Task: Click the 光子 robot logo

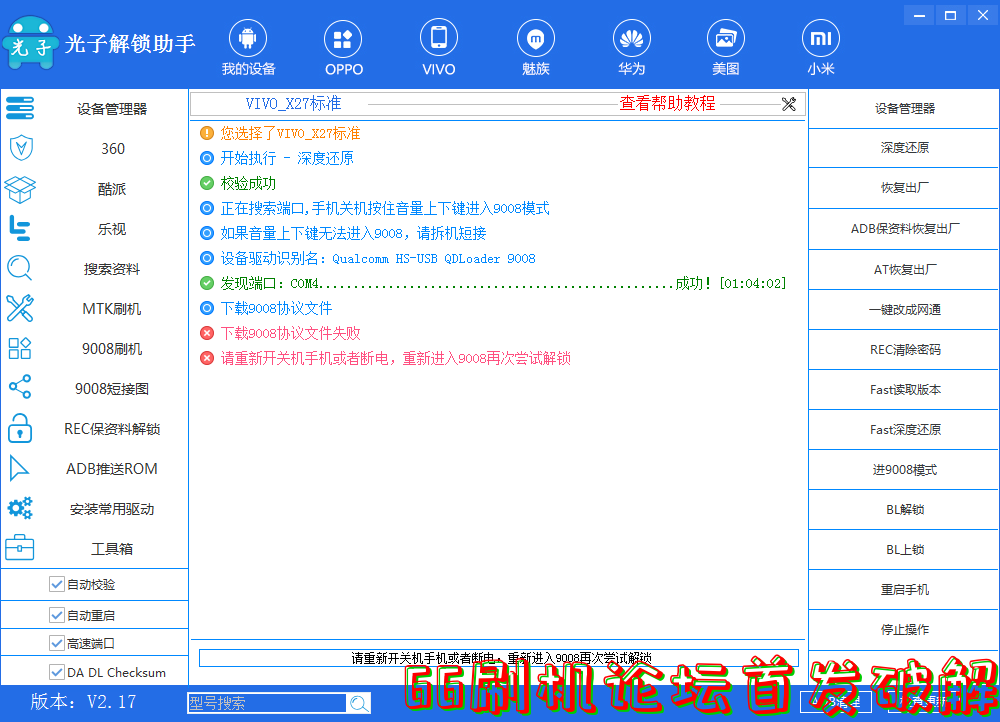Action: pyautogui.click(x=29, y=43)
